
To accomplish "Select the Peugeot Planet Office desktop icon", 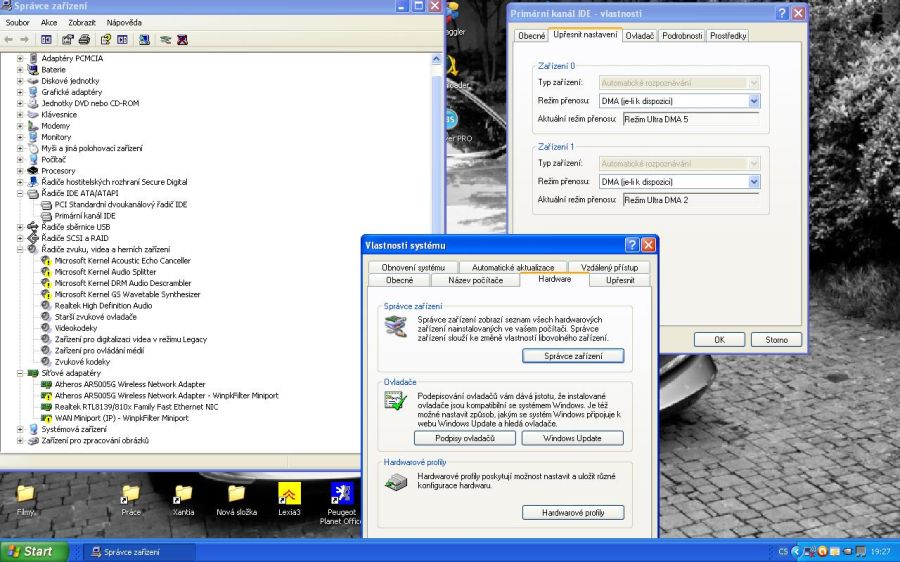I will pos(341,497).
